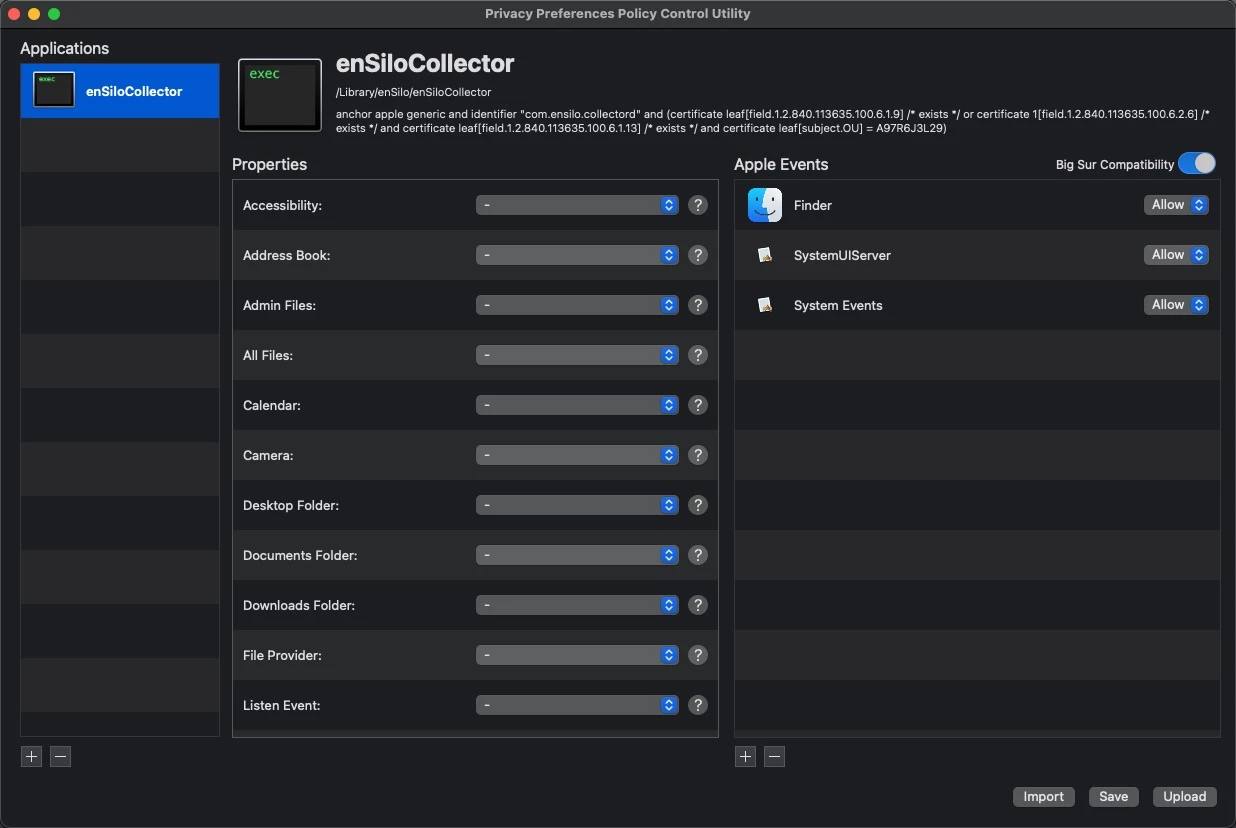This screenshot has height=828, width=1236.
Task: Click the Documents Folder property label
Action: 300,555
